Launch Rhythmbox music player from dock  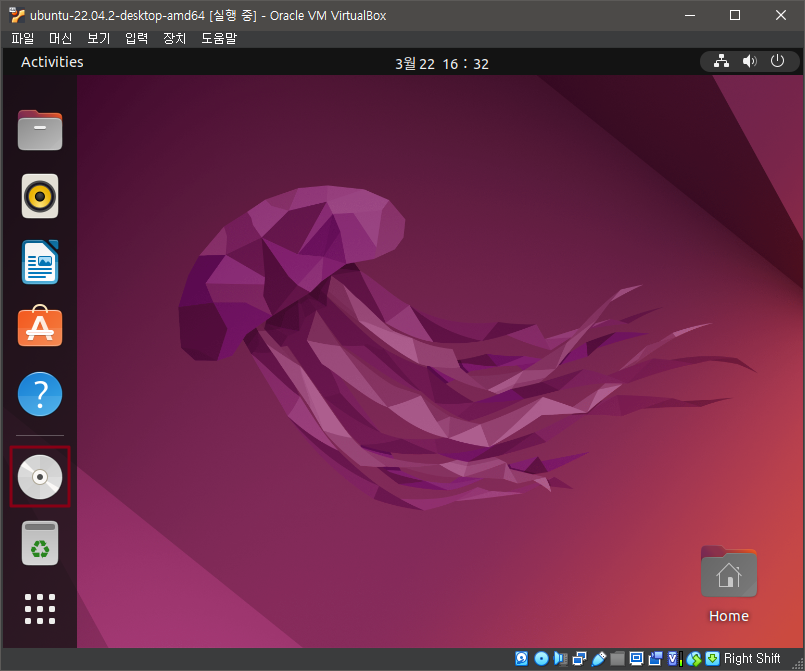[x=40, y=196]
